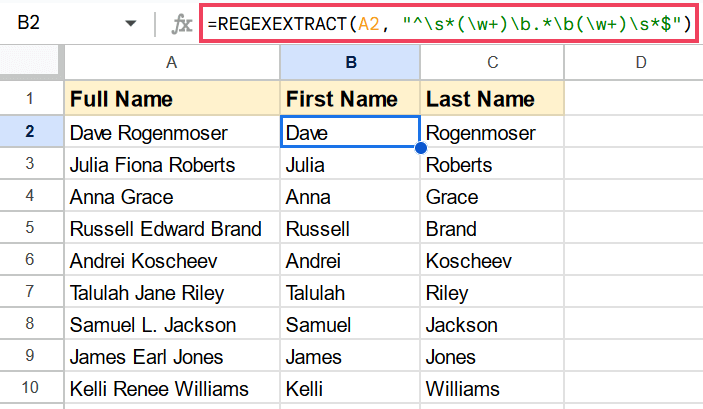This screenshot has width=703, height=409.
Task: Select cell 'Samuel' in First Name column
Action: pyautogui.click(x=350, y=323)
